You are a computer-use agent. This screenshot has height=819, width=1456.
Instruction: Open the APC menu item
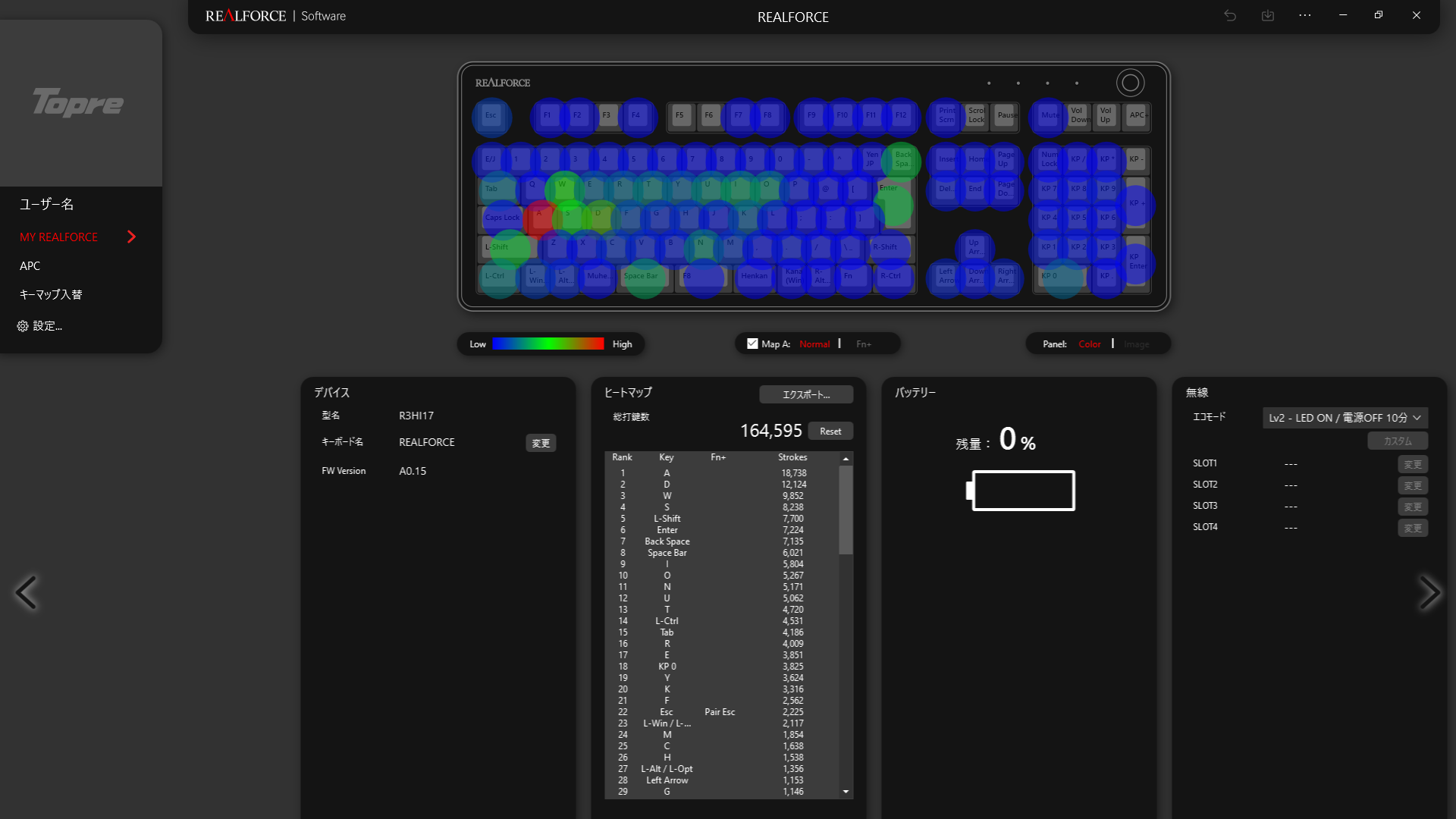click(30, 266)
